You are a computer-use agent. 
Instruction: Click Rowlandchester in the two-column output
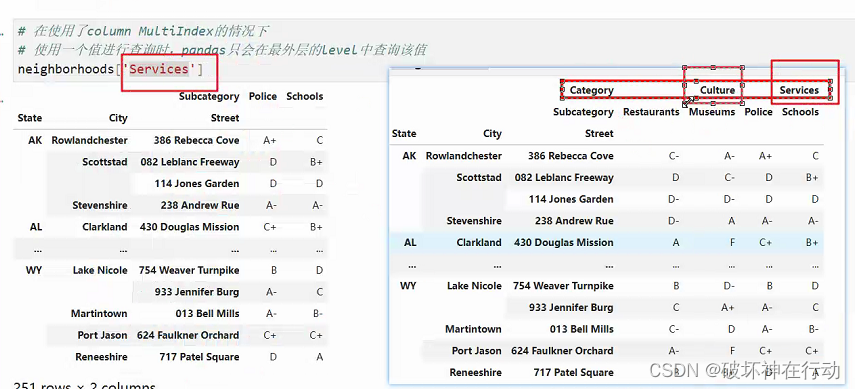[x=89, y=140]
